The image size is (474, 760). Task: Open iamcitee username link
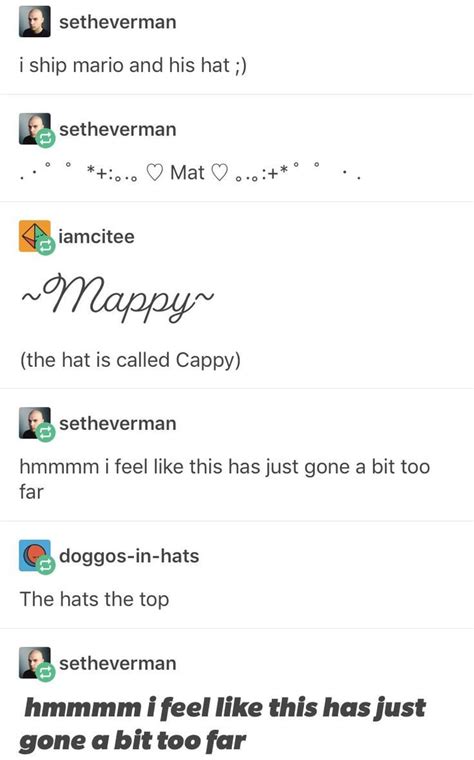tap(96, 237)
